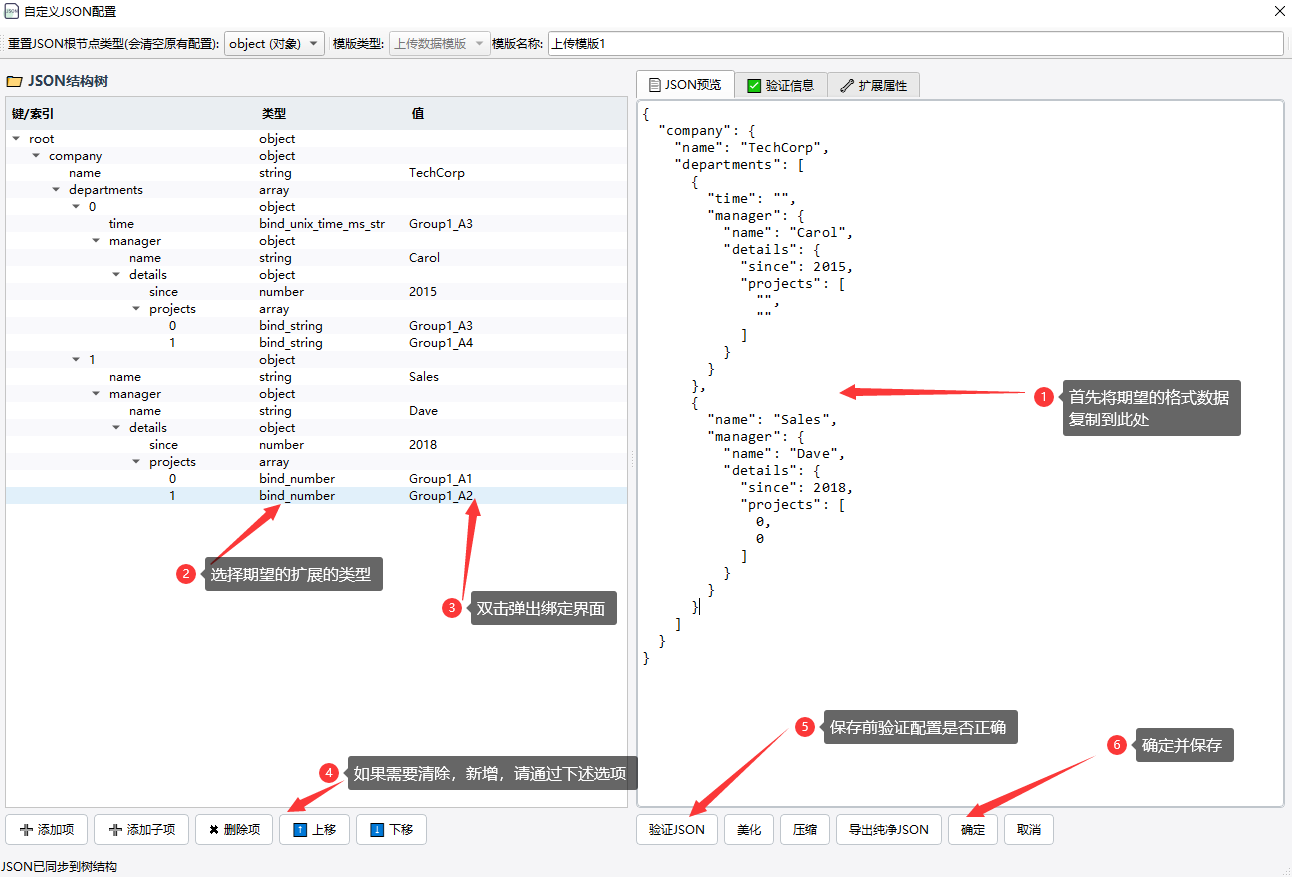Click the 验证JSON button
Screen dimensions: 1292x877
(x=676, y=830)
